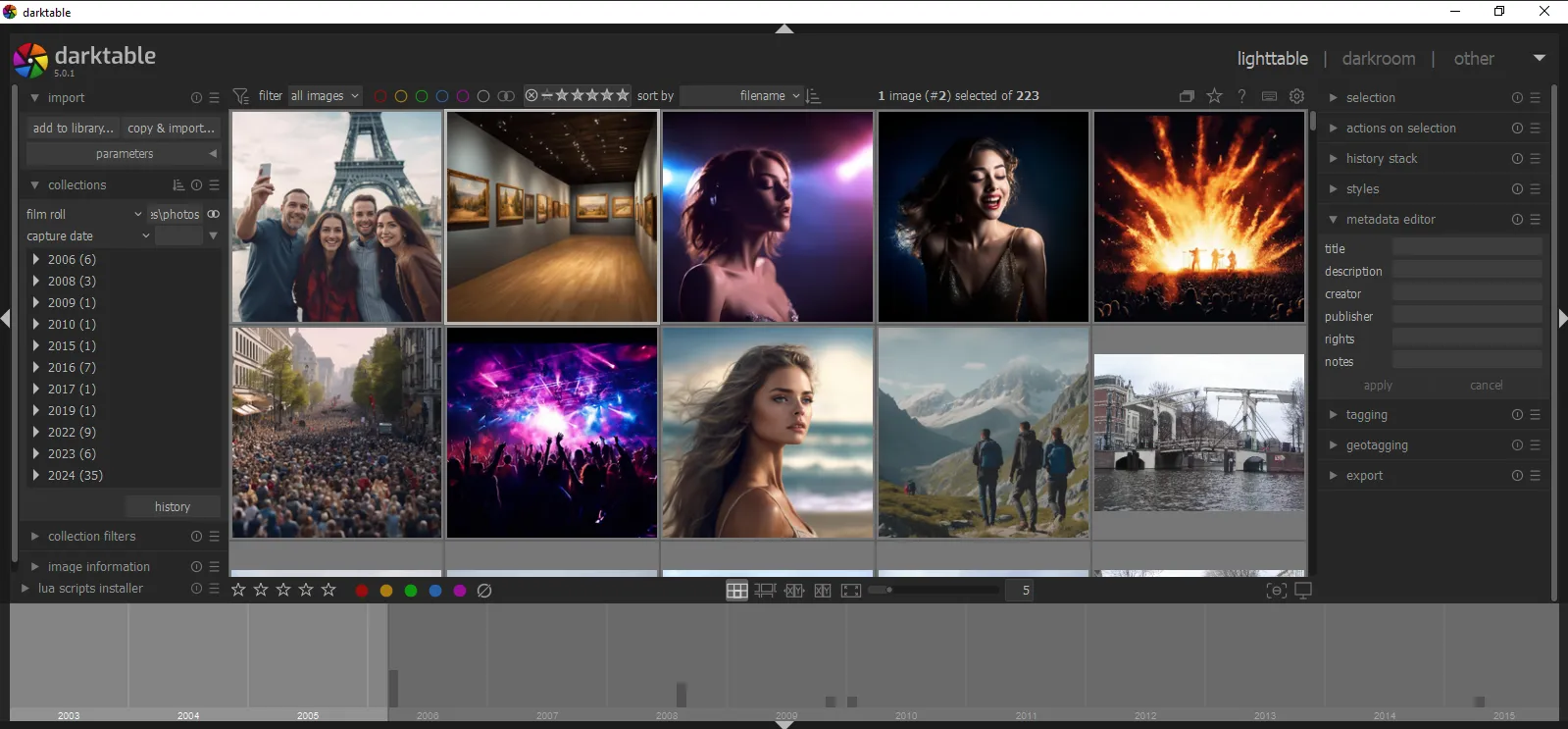This screenshot has height=729, width=1568.
Task: Reset the import module parameters icon
Action: pyautogui.click(x=196, y=98)
